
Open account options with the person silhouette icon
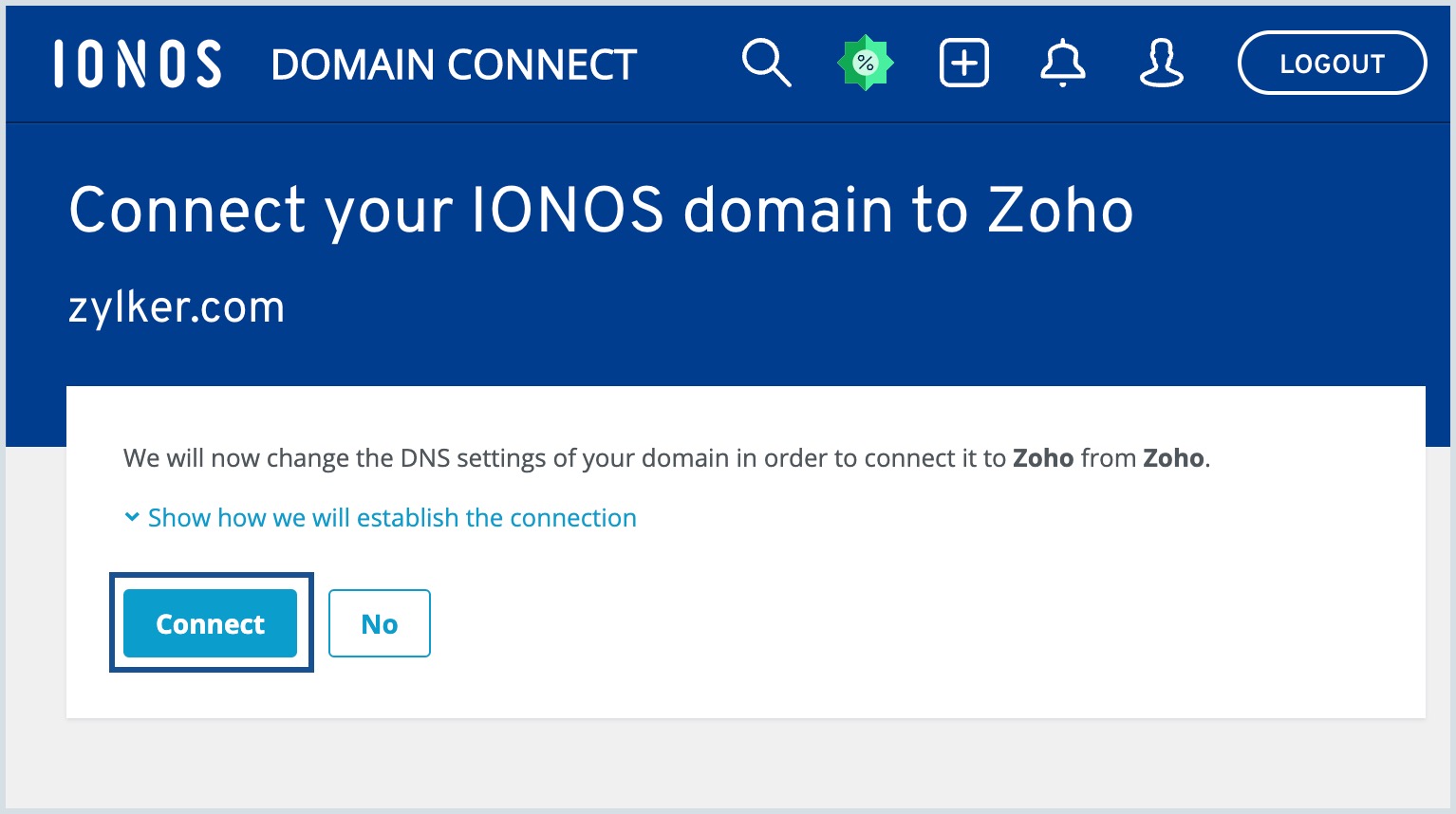(1161, 63)
